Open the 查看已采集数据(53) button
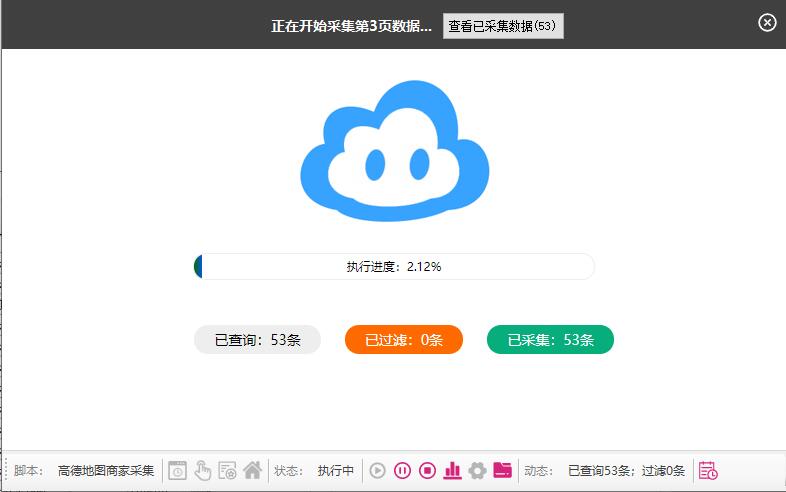The image size is (786, 492). tap(503, 26)
